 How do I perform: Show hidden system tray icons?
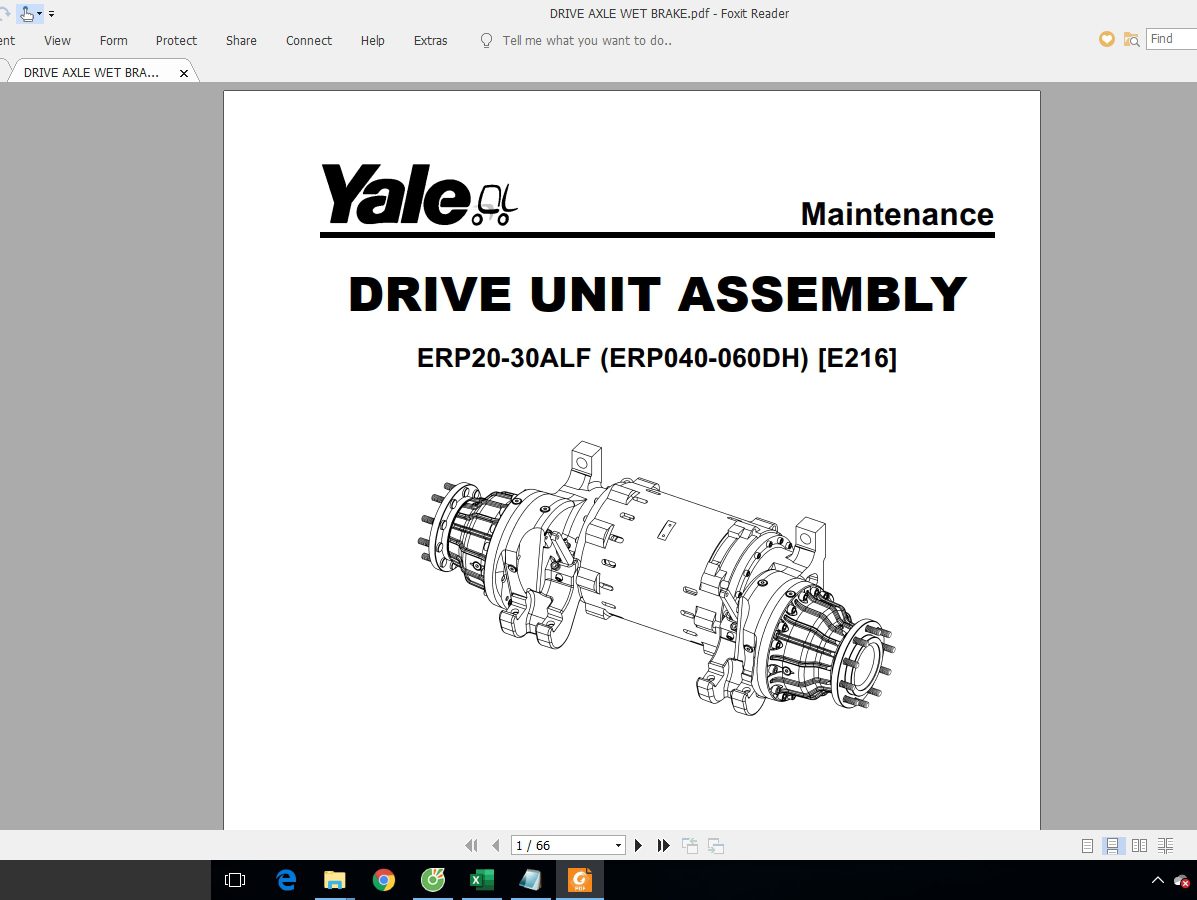(x=1157, y=880)
